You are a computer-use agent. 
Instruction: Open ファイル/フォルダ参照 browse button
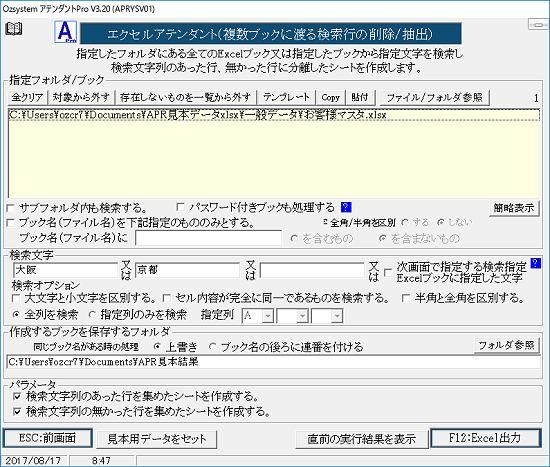[x=435, y=98]
